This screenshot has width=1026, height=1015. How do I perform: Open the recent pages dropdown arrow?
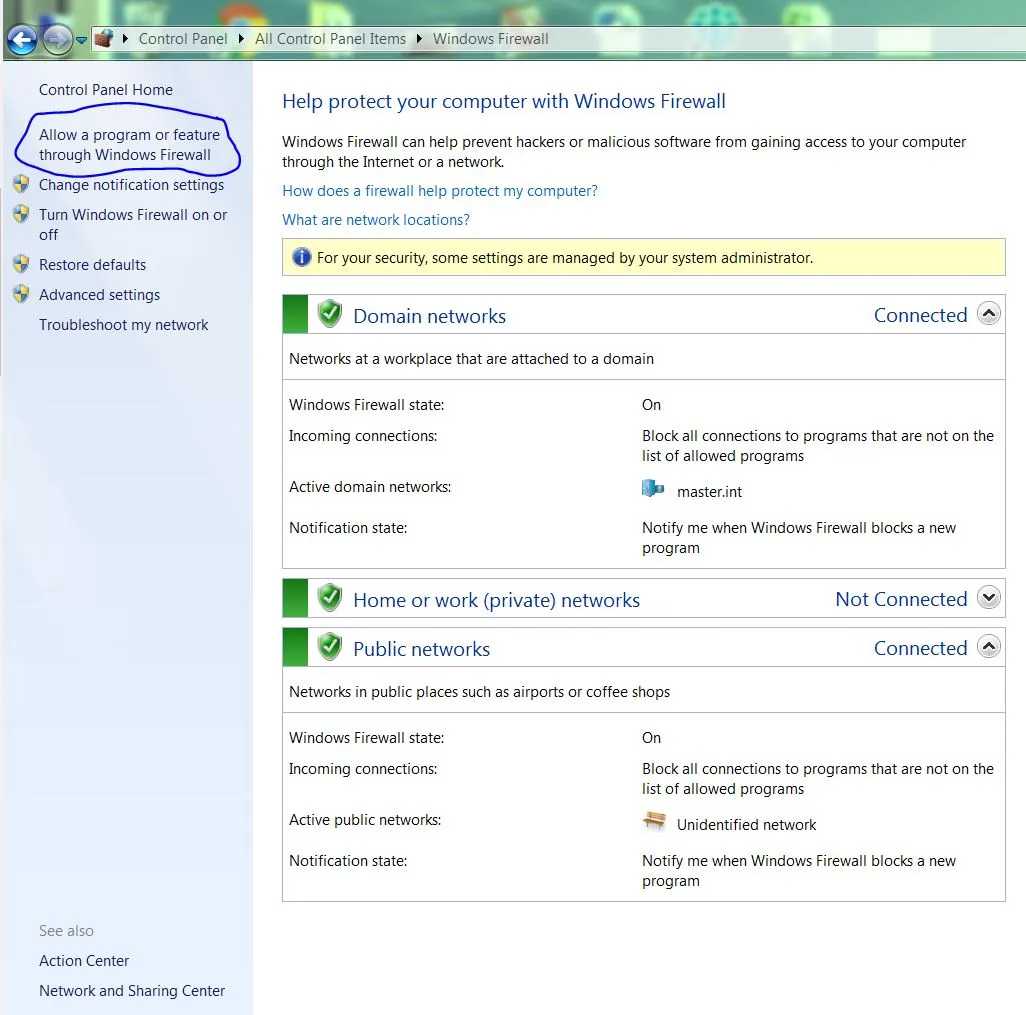click(x=81, y=40)
